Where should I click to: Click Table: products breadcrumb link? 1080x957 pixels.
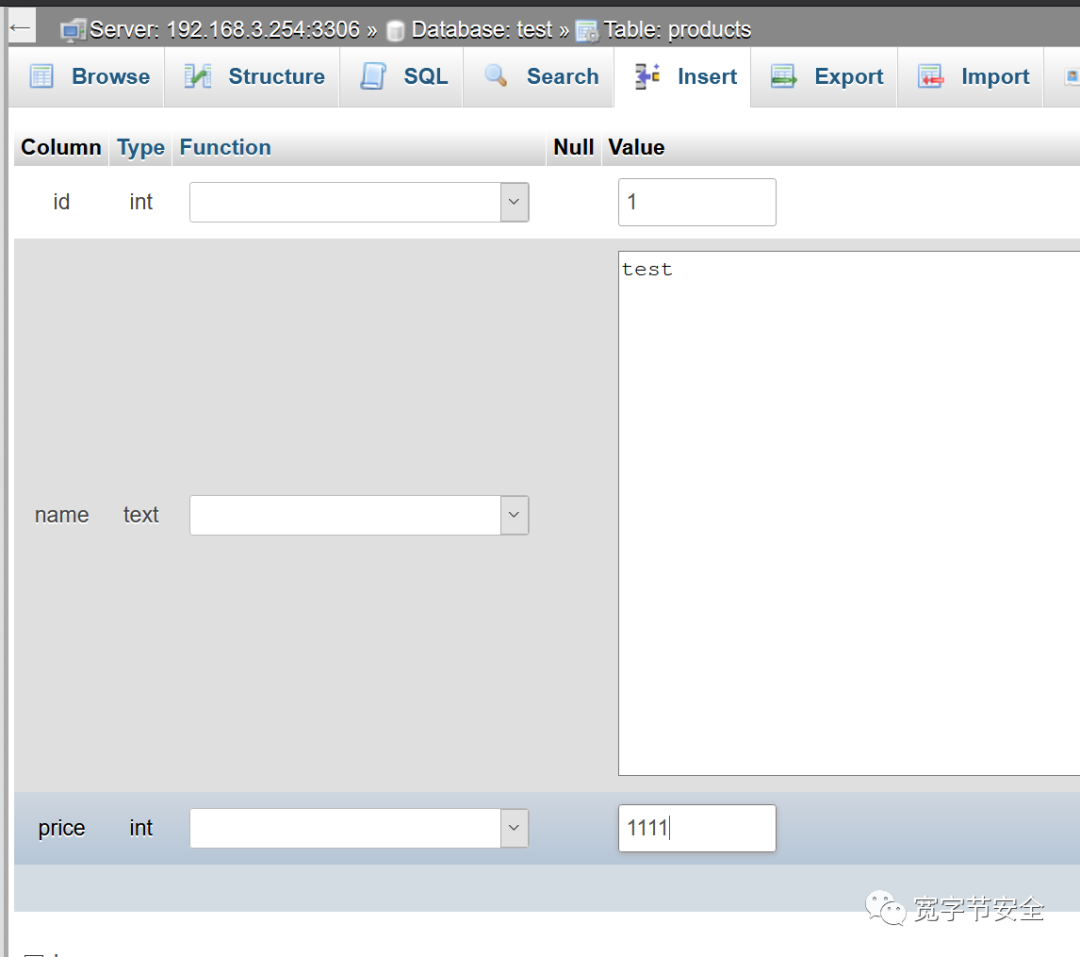[x=677, y=30]
